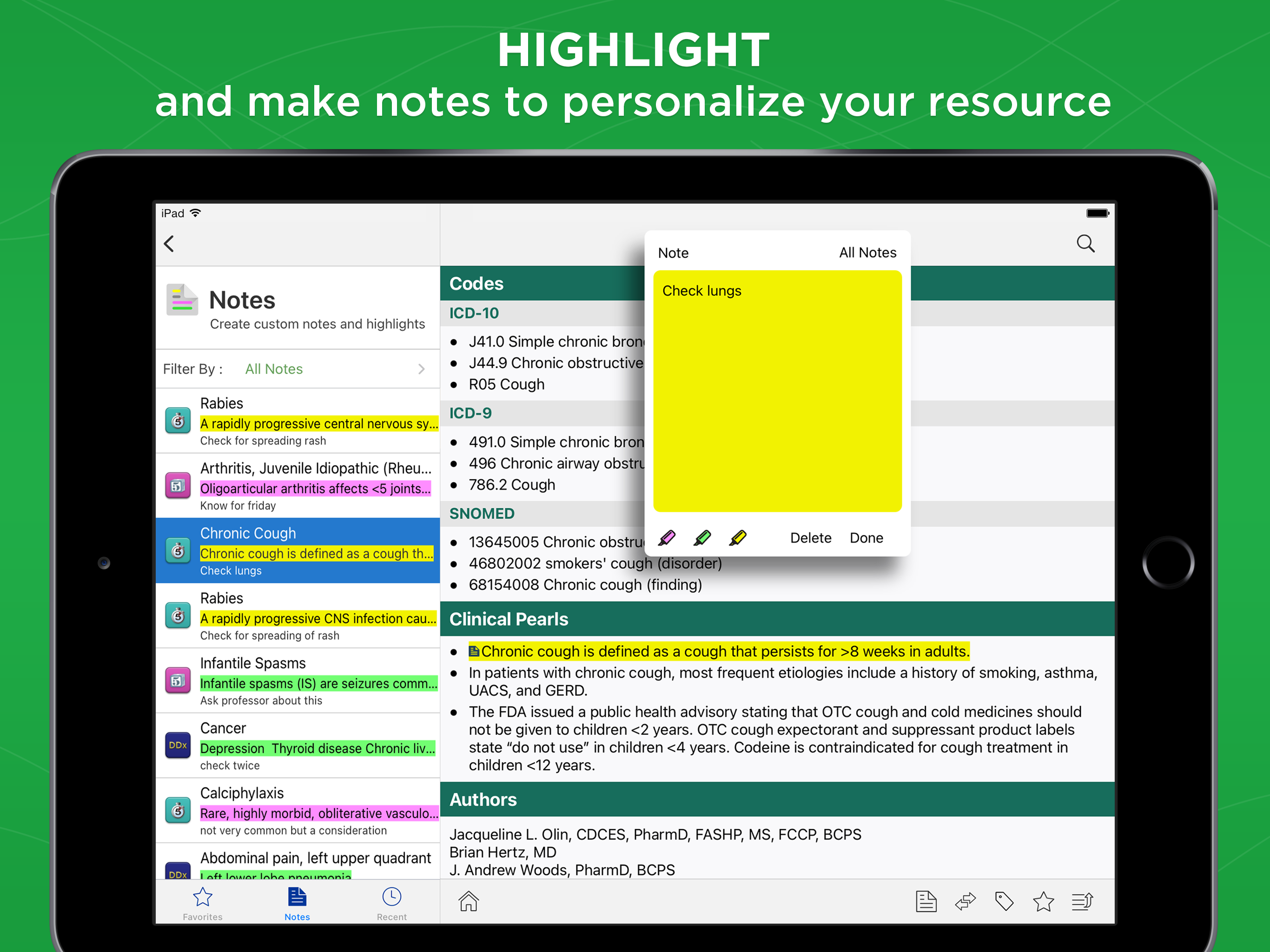Image resolution: width=1270 pixels, height=952 pixels.
Task: Tap the arrows icon in the bottom toolbar
Action: point(965,901)
